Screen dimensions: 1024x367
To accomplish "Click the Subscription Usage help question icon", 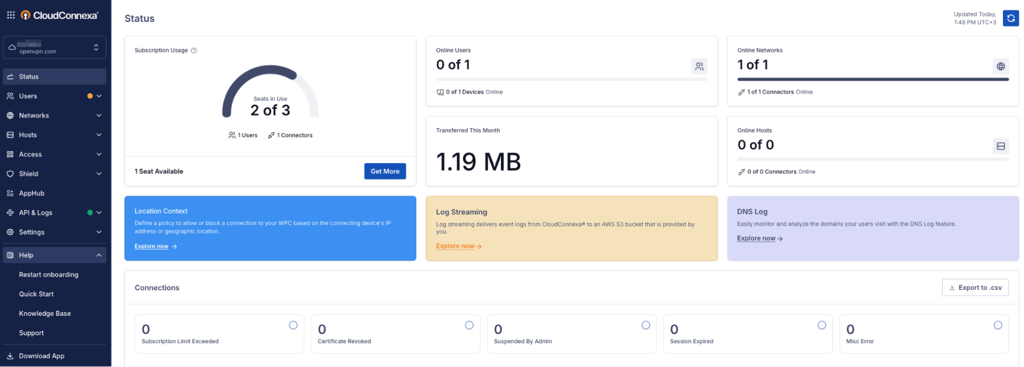I will pyautogui.click(x=194, y=50).
